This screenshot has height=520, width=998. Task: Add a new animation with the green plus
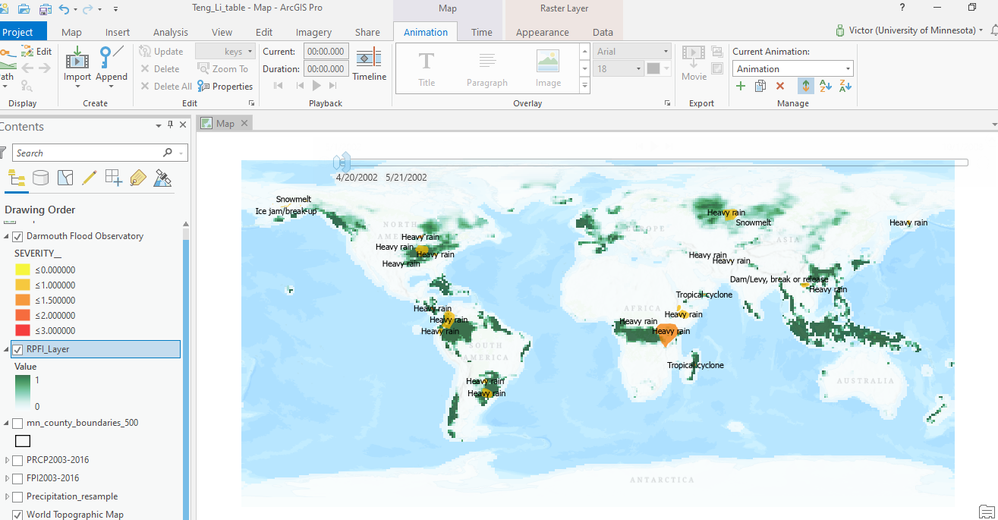click(740, 86)
